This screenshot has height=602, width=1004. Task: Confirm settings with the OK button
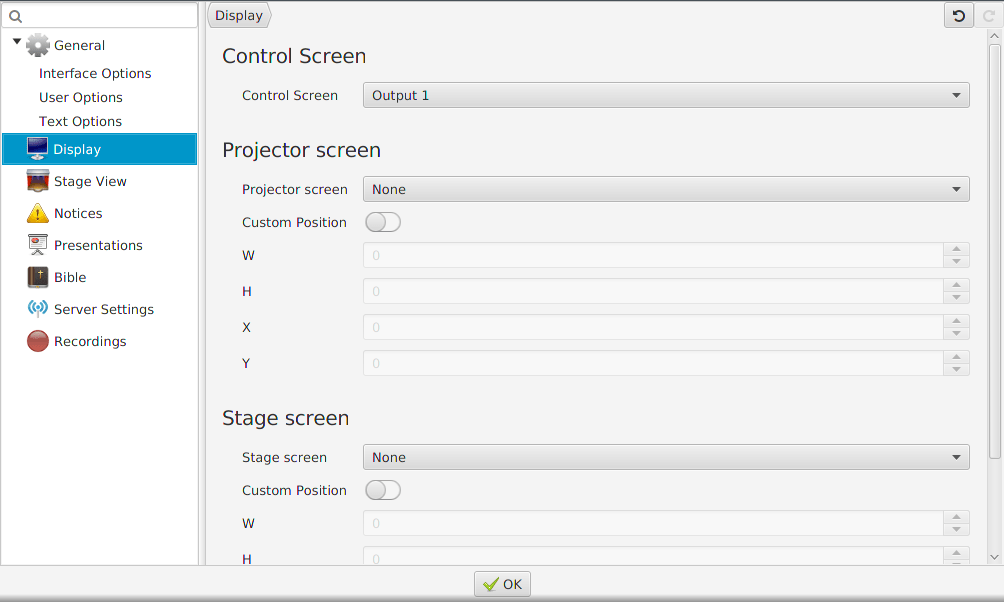tap(502, 583)
